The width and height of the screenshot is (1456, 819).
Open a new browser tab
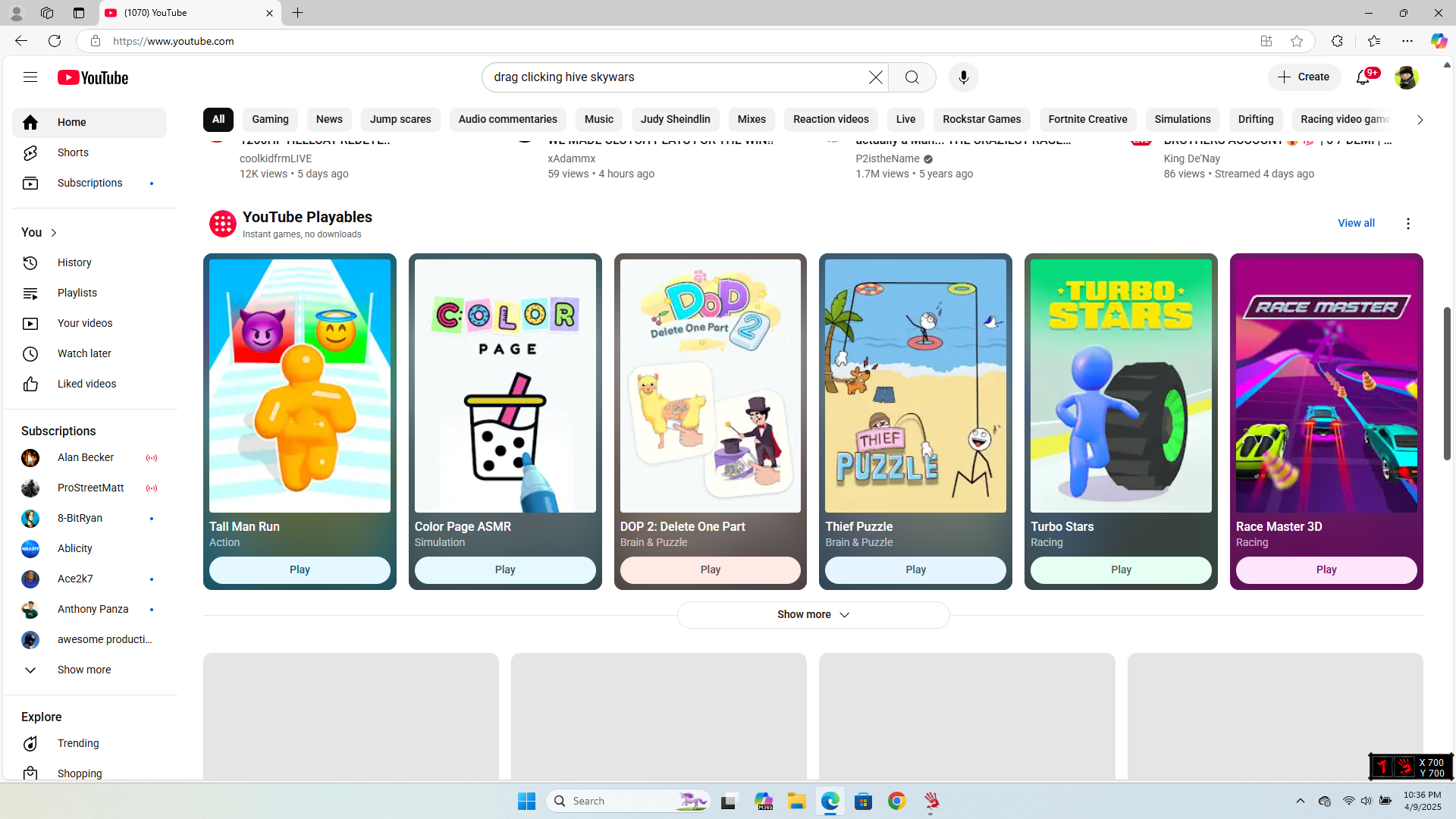pyautogui.click(x=297, y=13)
